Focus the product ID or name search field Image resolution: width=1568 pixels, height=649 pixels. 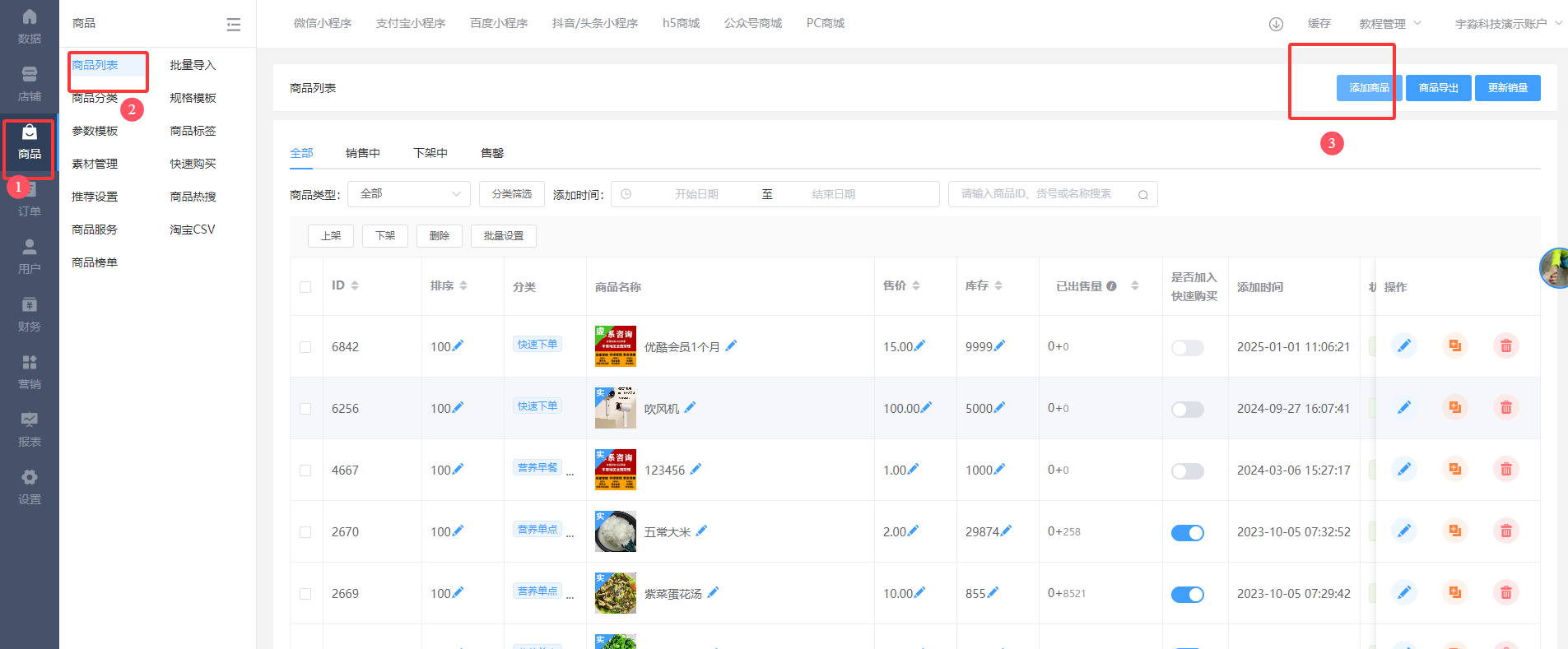point(1053,194)
